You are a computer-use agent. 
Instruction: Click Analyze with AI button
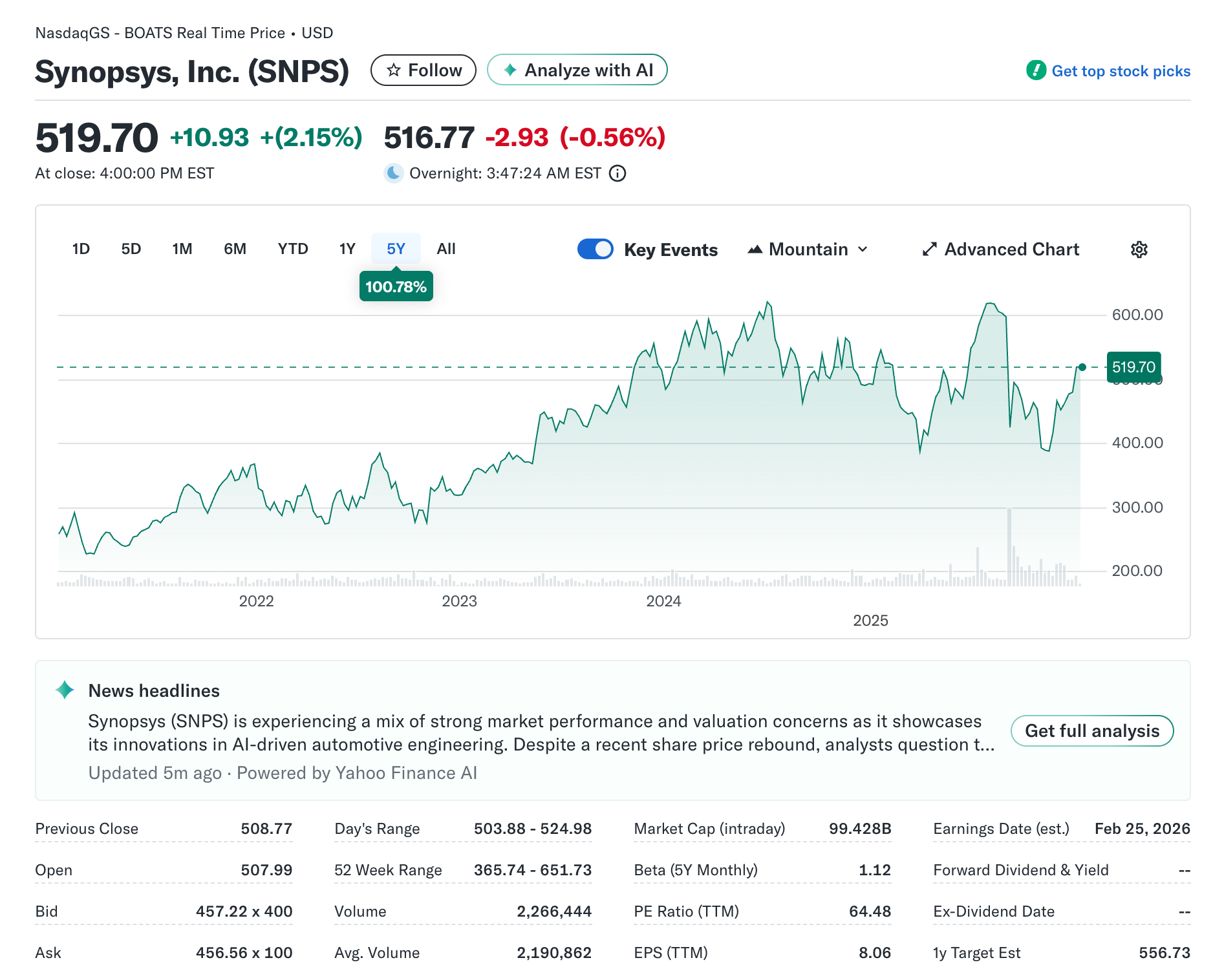[577, 70]
